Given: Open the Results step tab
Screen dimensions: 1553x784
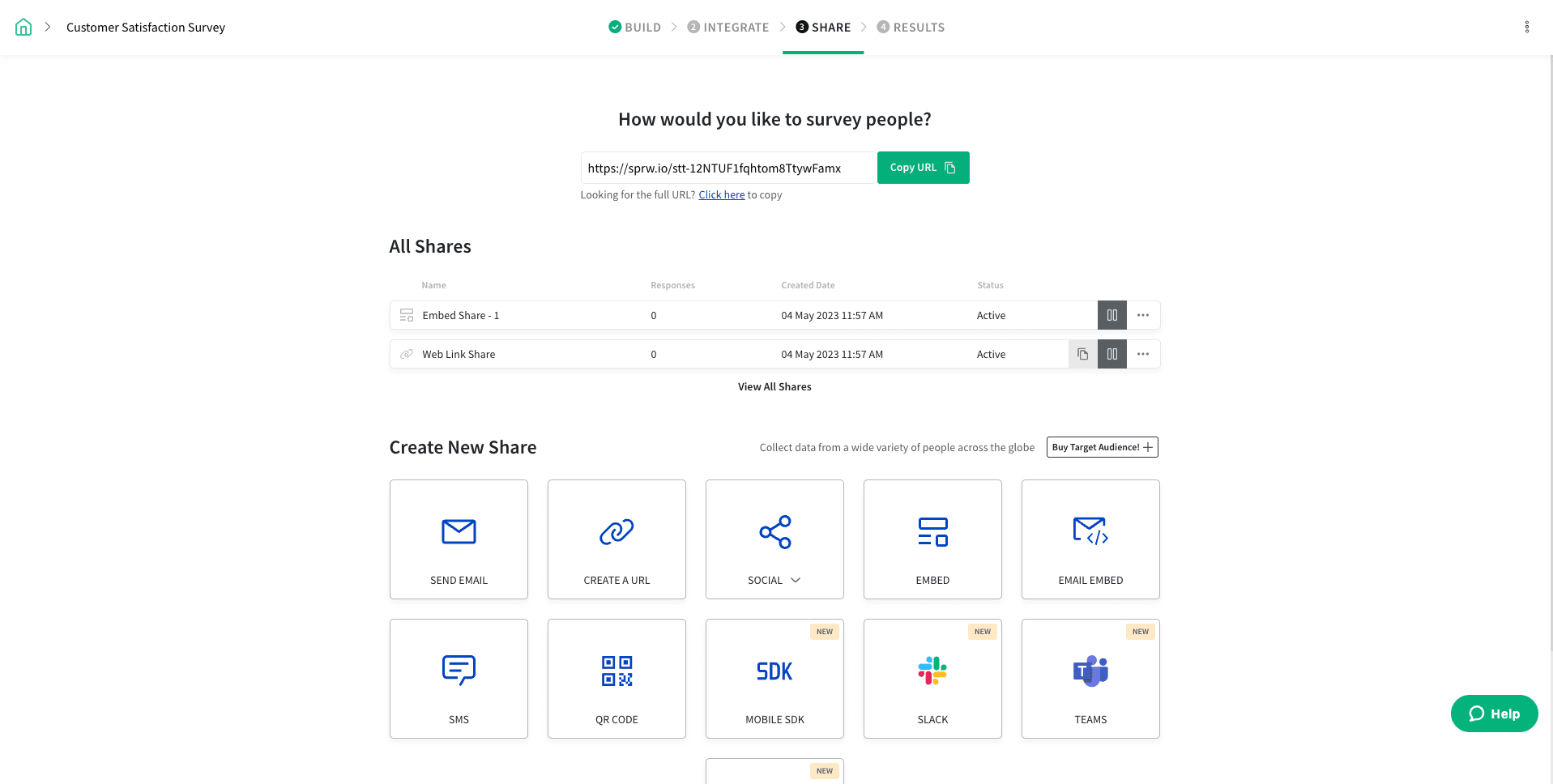Looking at the screenshot, I should (x=911, y=27).
